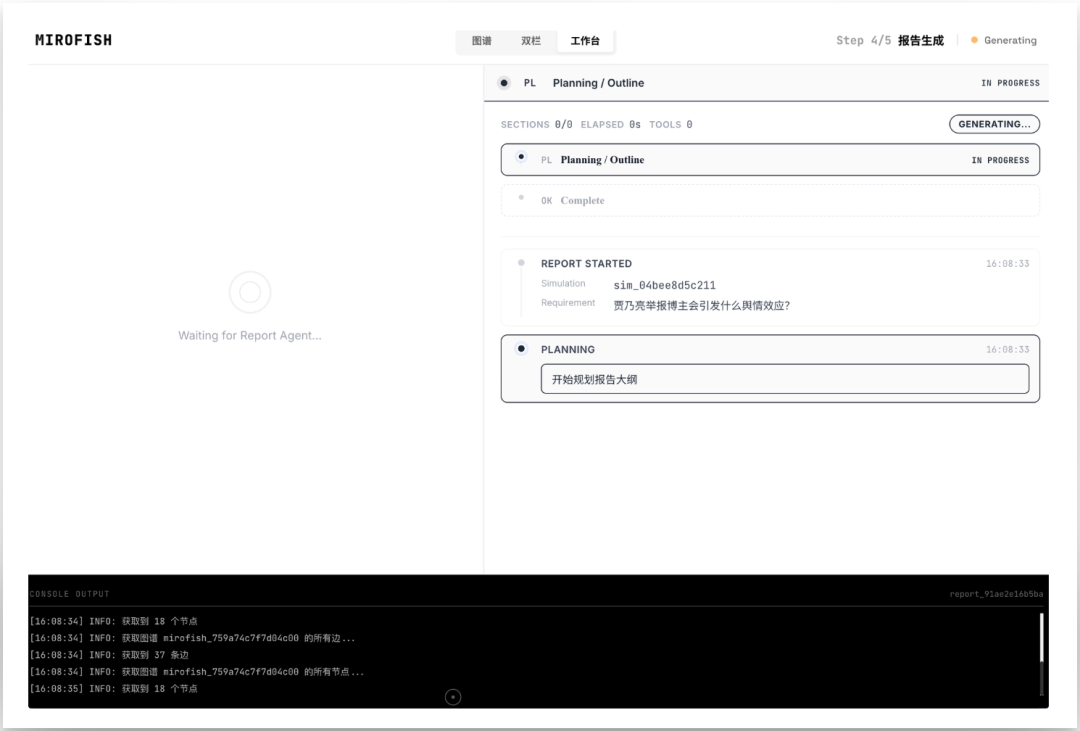The height and width of the screenshot is (731, 1080).
Task: Switch to the 双栏 view tab
Action: [531, 41]
